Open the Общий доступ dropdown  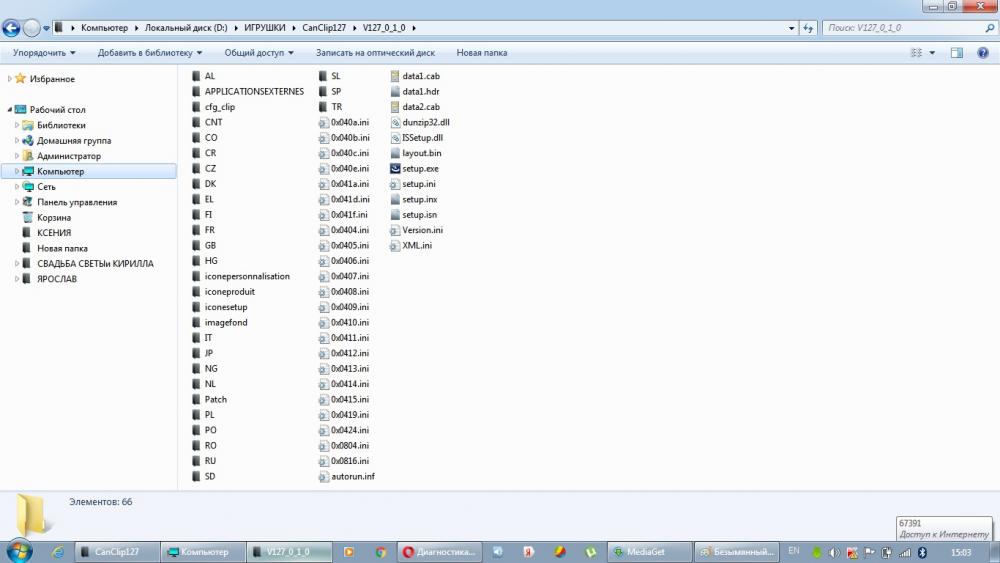point(259,53)
